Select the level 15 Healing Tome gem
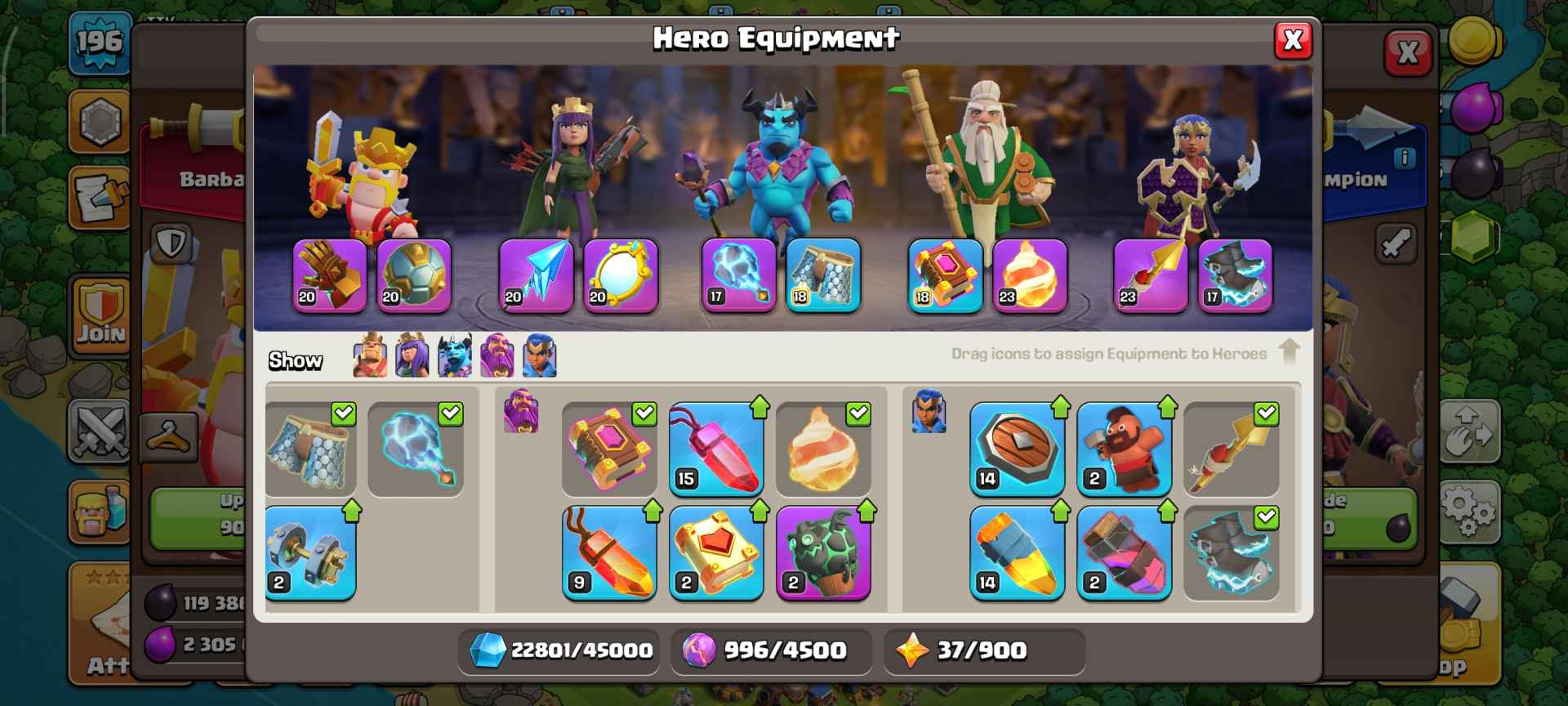The width and height of the screenshot is (1568, 706). [x=716, y=449]
